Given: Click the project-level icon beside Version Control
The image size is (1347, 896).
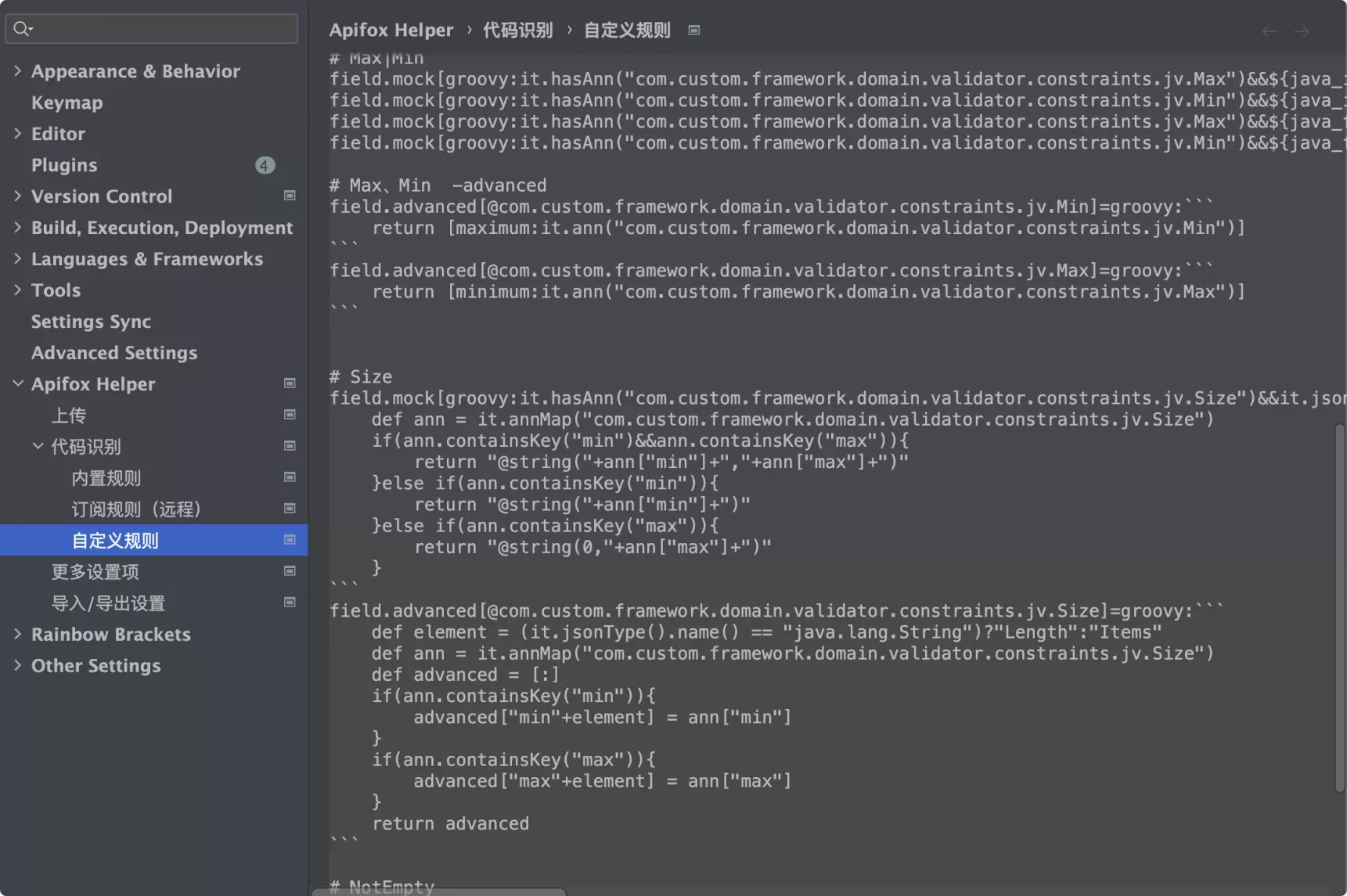Looking at the screenshot, I should pos(290,196).
